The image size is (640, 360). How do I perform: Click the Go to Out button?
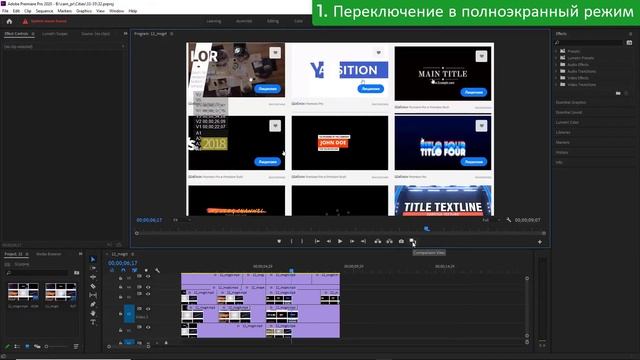[x=363, y=242]
